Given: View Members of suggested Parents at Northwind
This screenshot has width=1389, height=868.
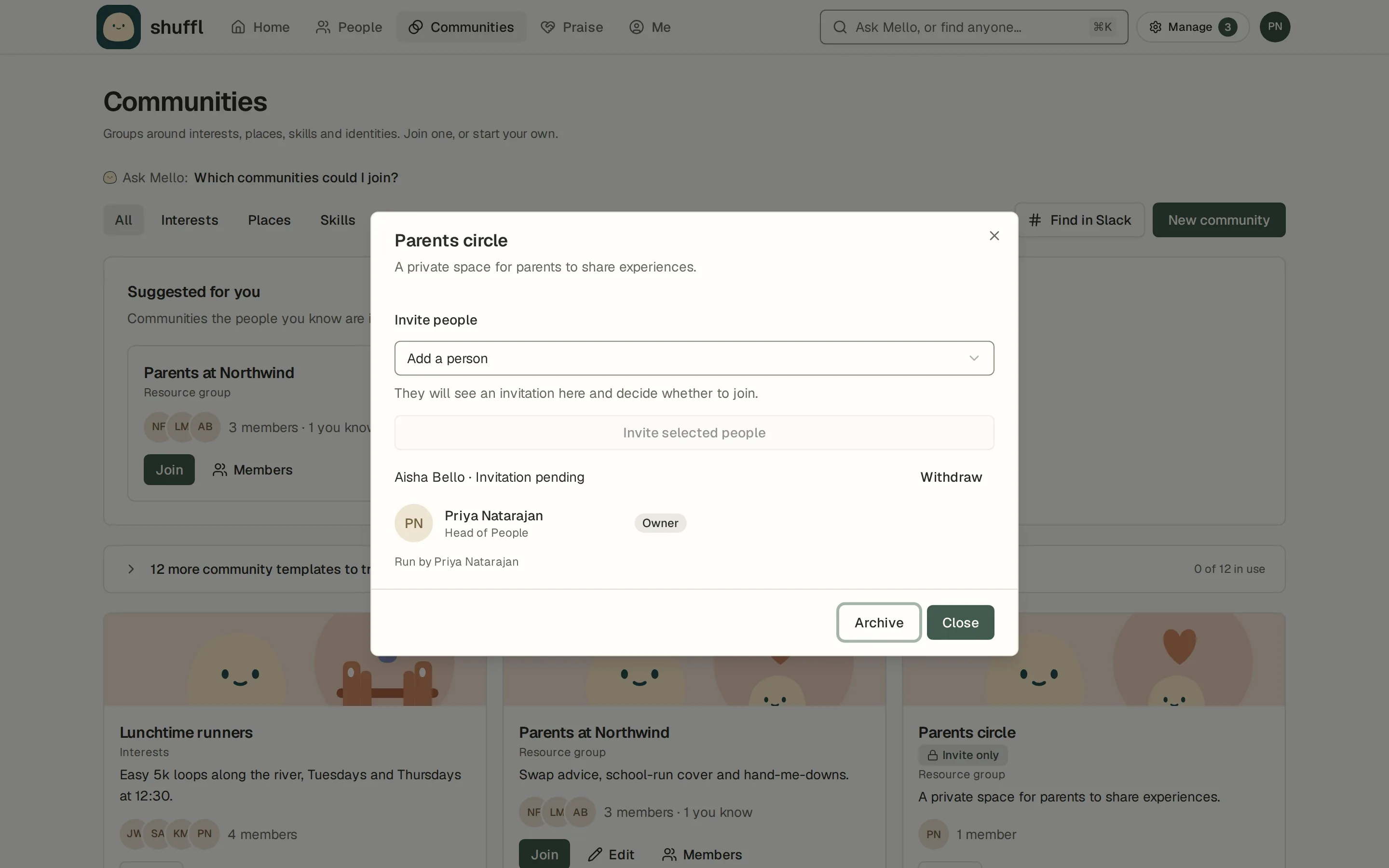Looking at the screenshot, I should click(253, 470).
